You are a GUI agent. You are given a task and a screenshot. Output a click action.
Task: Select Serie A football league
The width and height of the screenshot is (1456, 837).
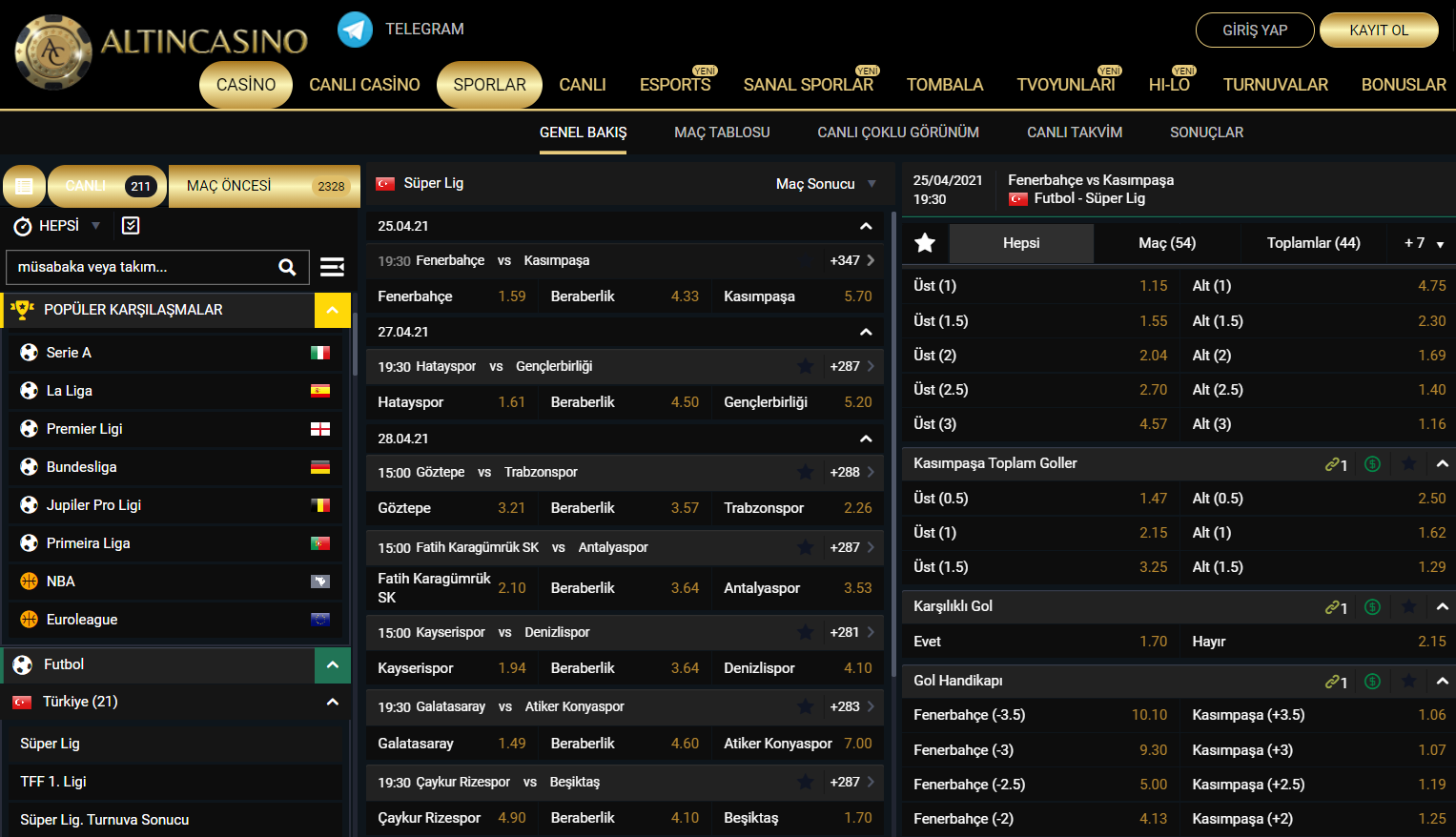(174, 353)
